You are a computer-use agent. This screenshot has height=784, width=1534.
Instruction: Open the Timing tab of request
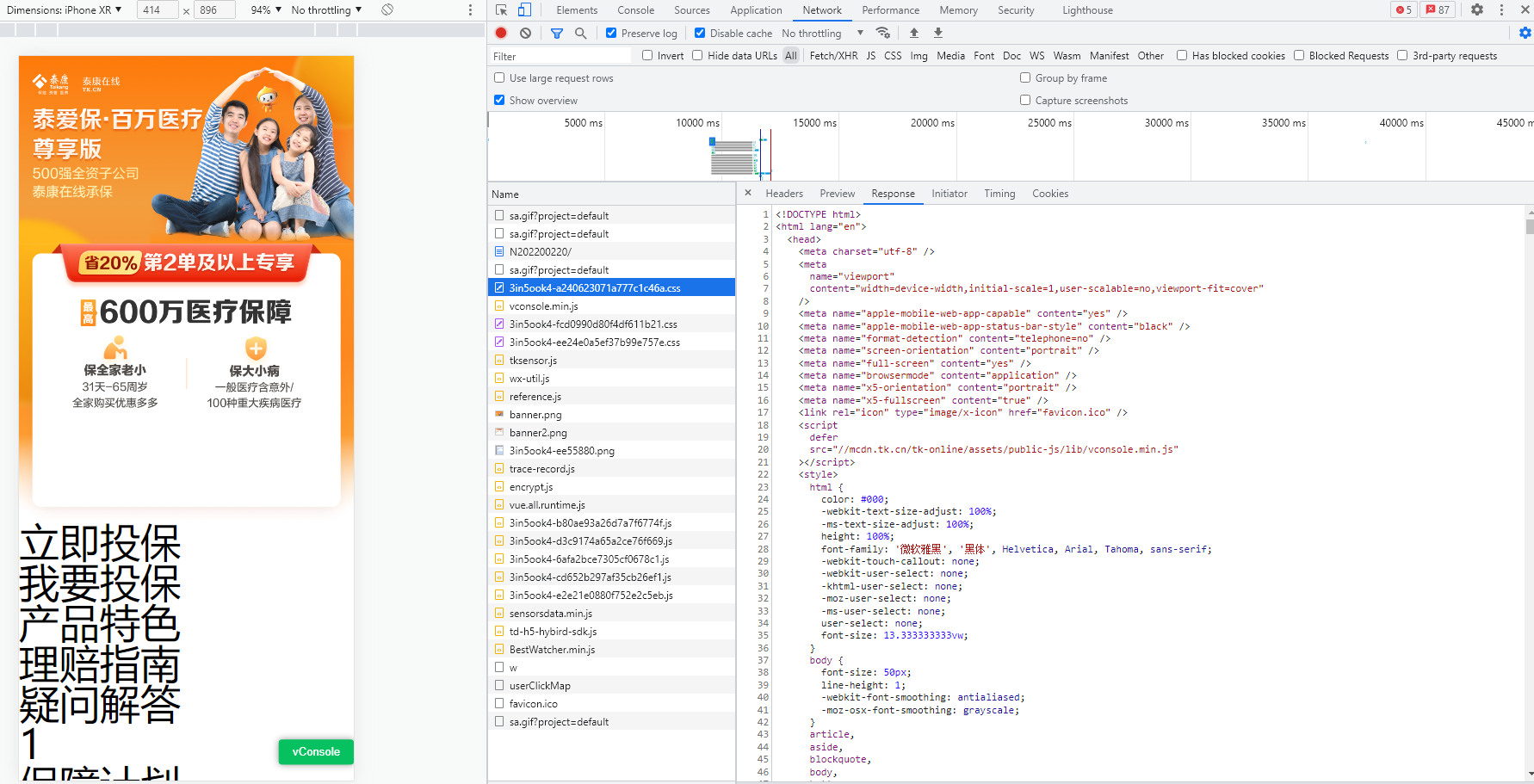pyautogui.click(x=999, y=194)
